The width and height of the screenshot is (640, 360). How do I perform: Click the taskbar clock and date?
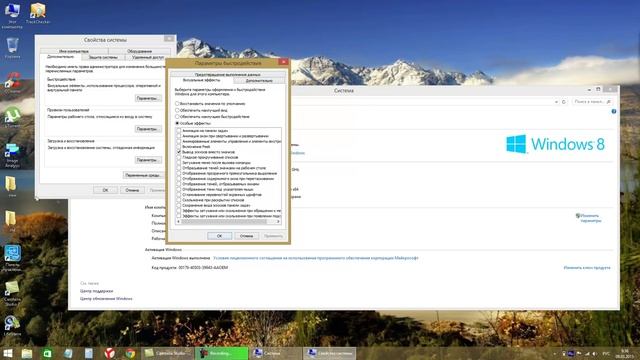tap(625, 353)
